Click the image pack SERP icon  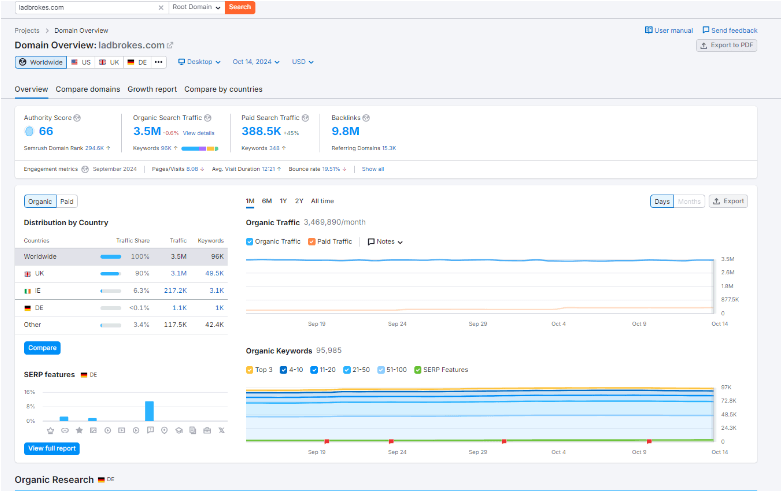(93, 430)
